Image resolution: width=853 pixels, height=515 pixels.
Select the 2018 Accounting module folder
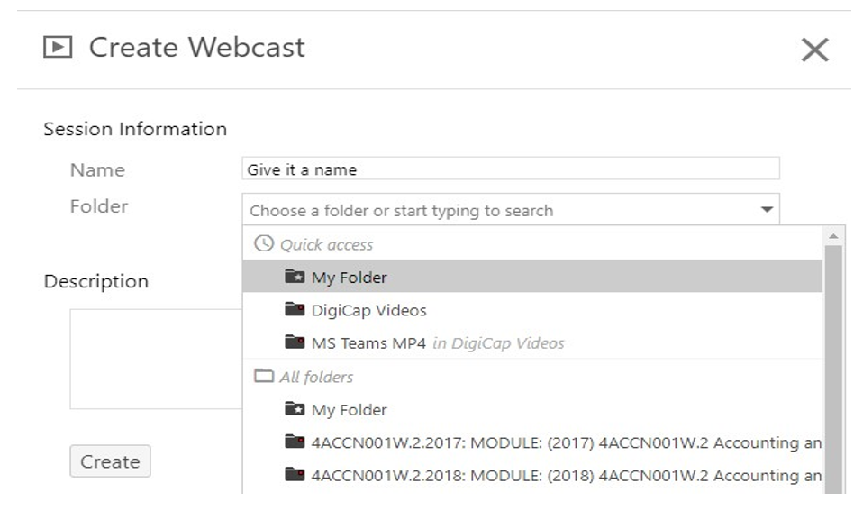point(532,475)
